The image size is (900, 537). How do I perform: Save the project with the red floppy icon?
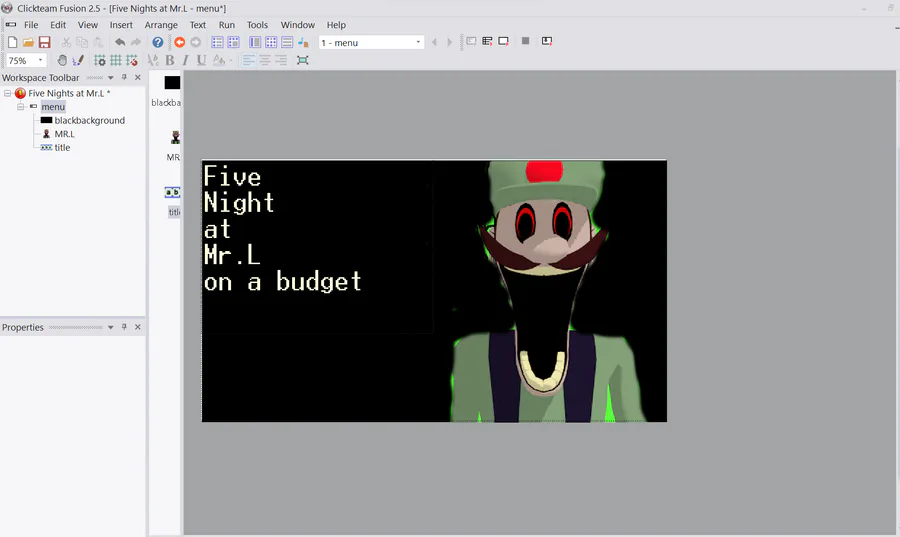[44, 42]
